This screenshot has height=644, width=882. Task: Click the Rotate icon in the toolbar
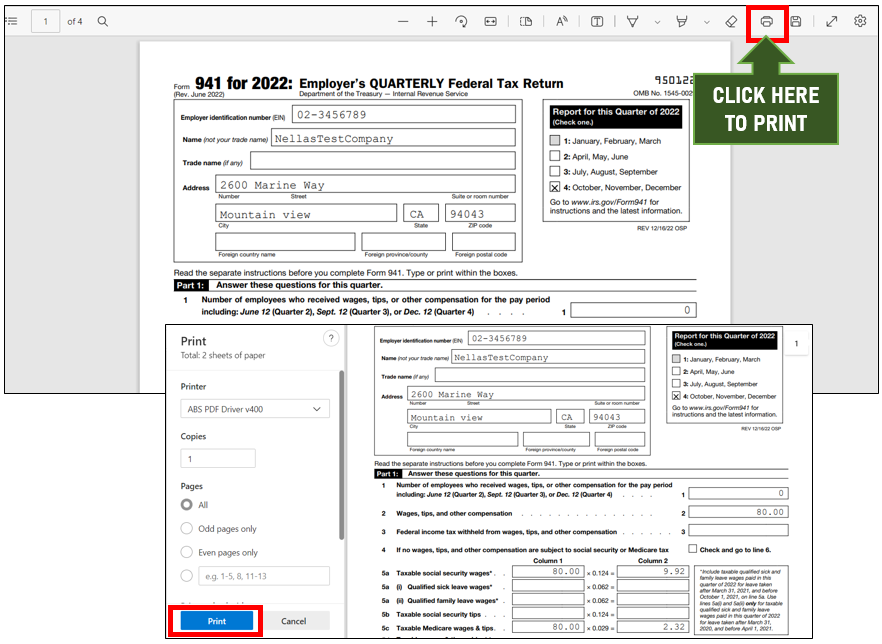(x=461, y=21)
